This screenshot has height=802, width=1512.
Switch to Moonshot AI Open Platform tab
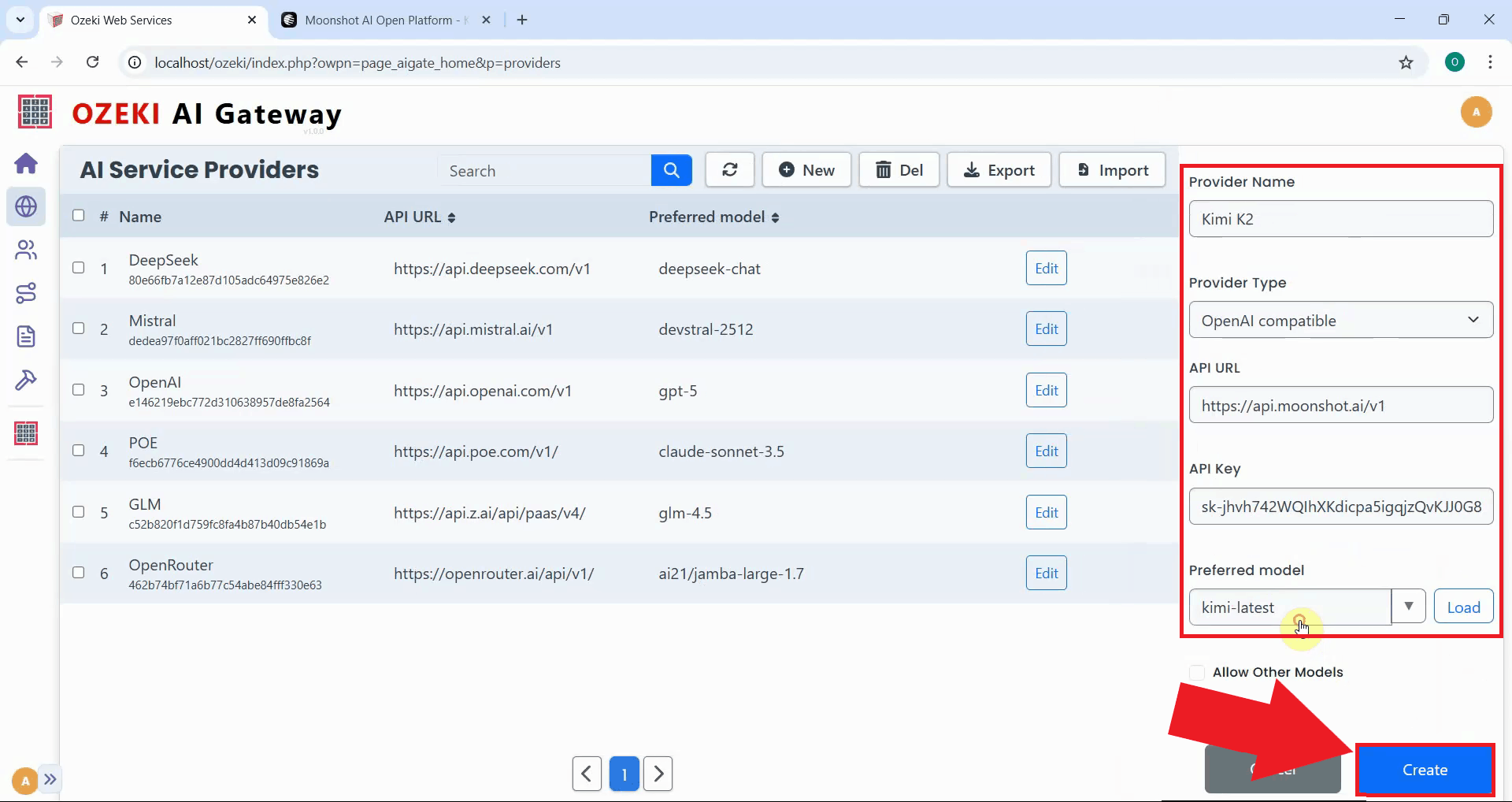coord(378,20)
